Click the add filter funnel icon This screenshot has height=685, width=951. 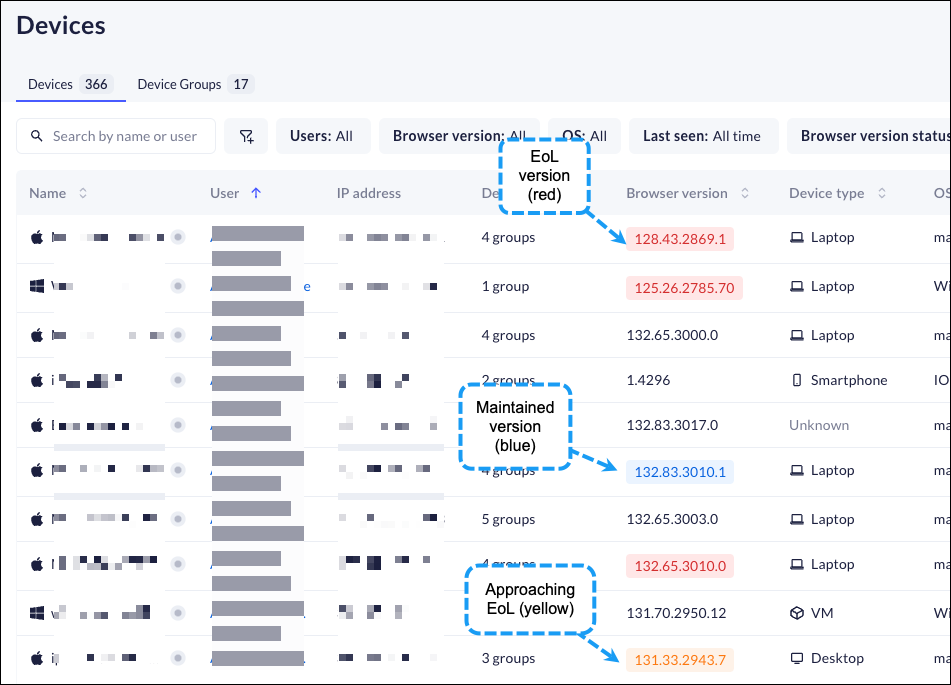(x=246, y=136)
